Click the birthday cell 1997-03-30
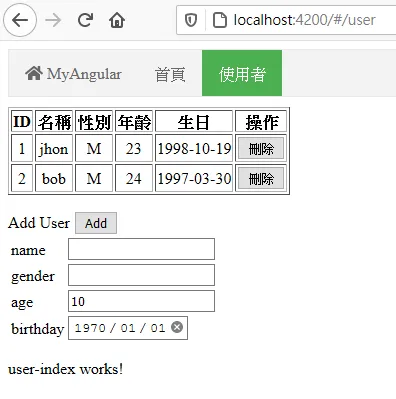This screenshot has width=396, height=399. click(194, 178)
